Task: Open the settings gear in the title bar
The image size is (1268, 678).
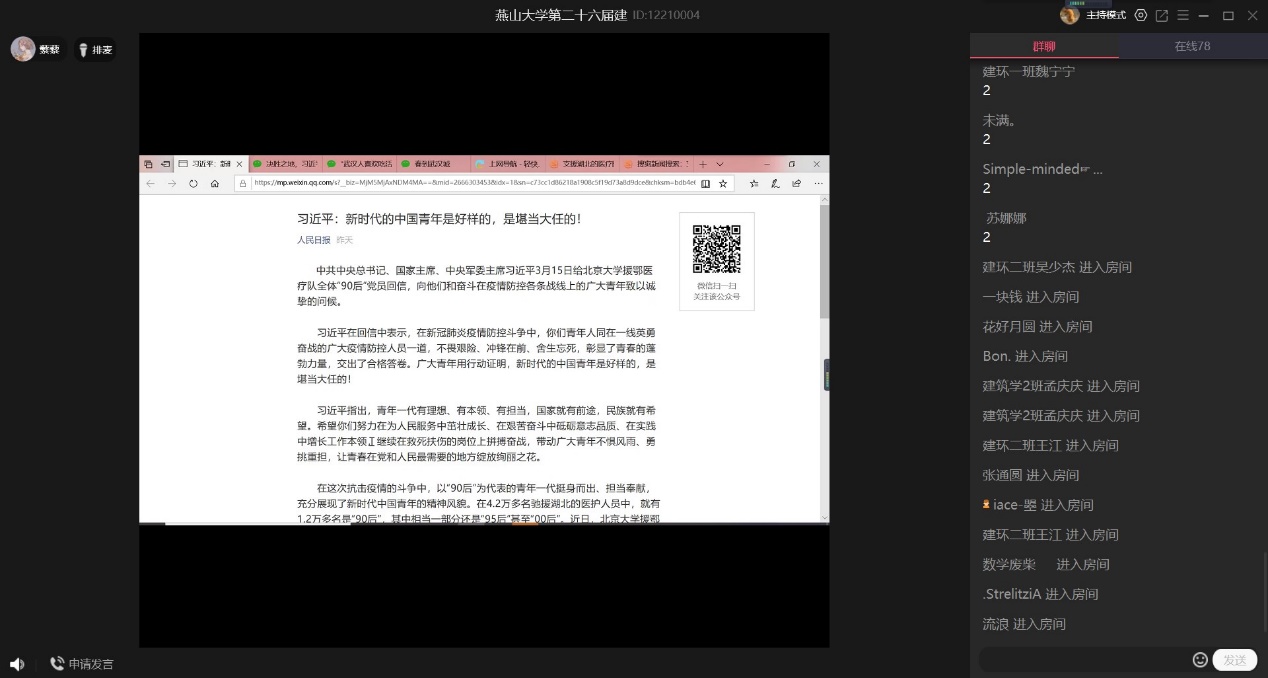Action: 1140,15
